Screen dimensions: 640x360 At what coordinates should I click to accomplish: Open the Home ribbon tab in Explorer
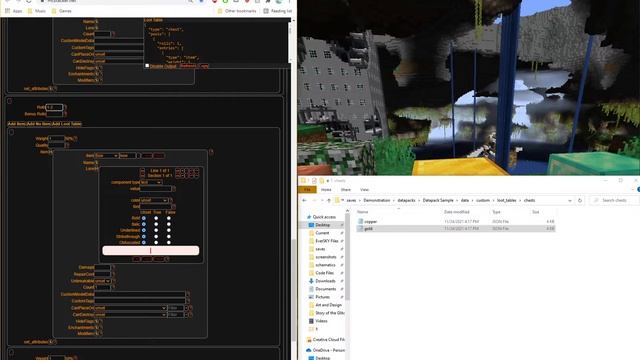326,190
